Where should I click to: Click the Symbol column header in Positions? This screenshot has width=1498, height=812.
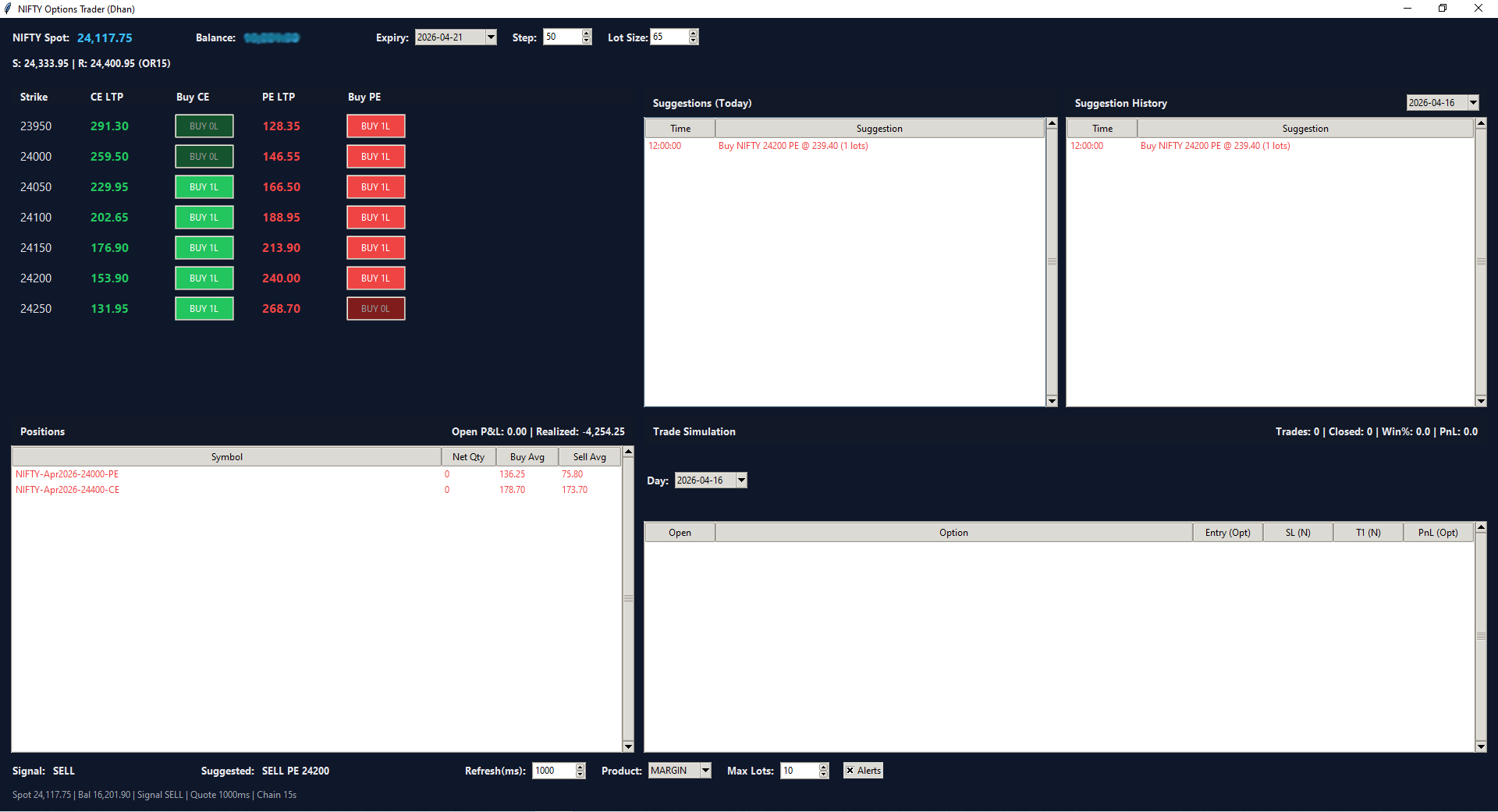tap(226, 456)
